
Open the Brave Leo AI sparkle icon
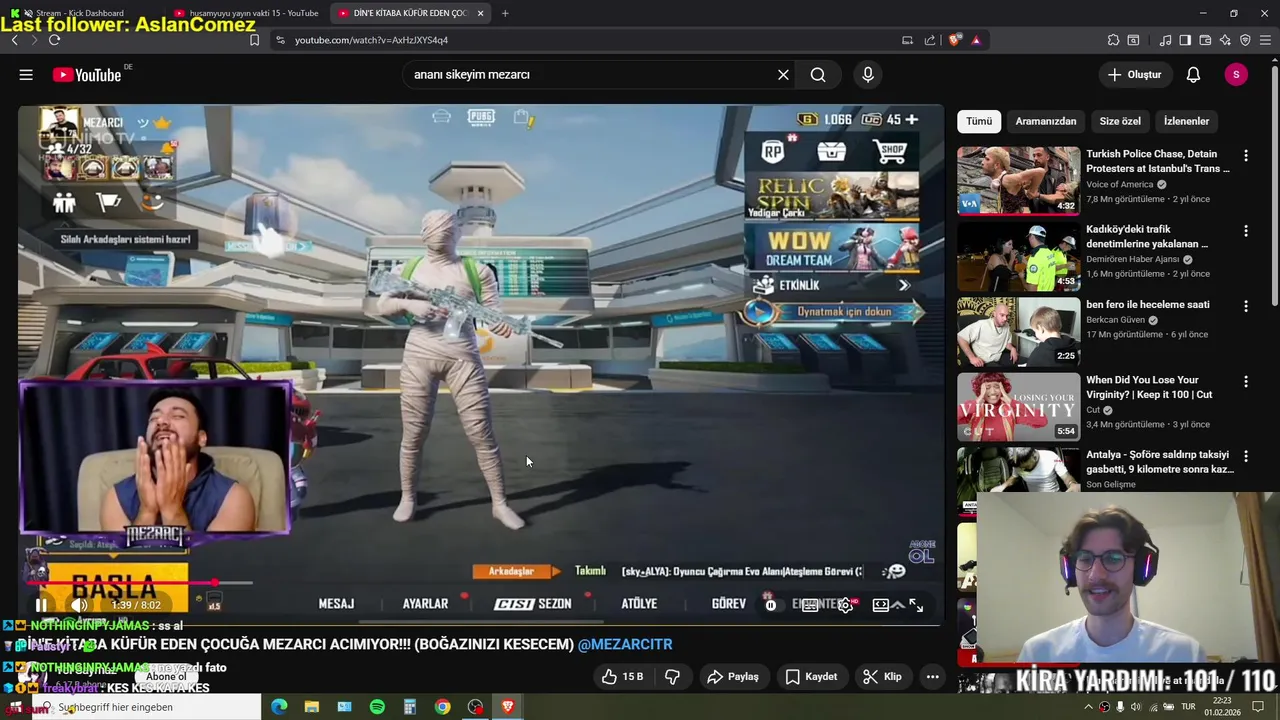click(1225, 40)
